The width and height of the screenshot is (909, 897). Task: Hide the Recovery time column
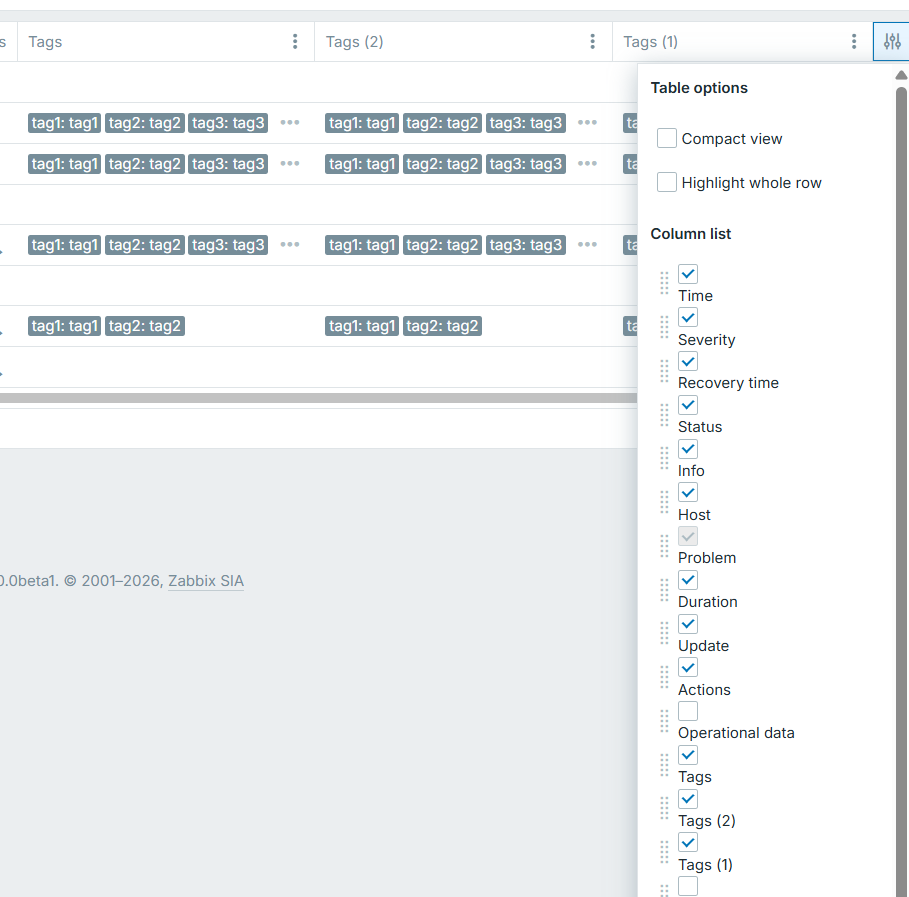click(688, 362)
